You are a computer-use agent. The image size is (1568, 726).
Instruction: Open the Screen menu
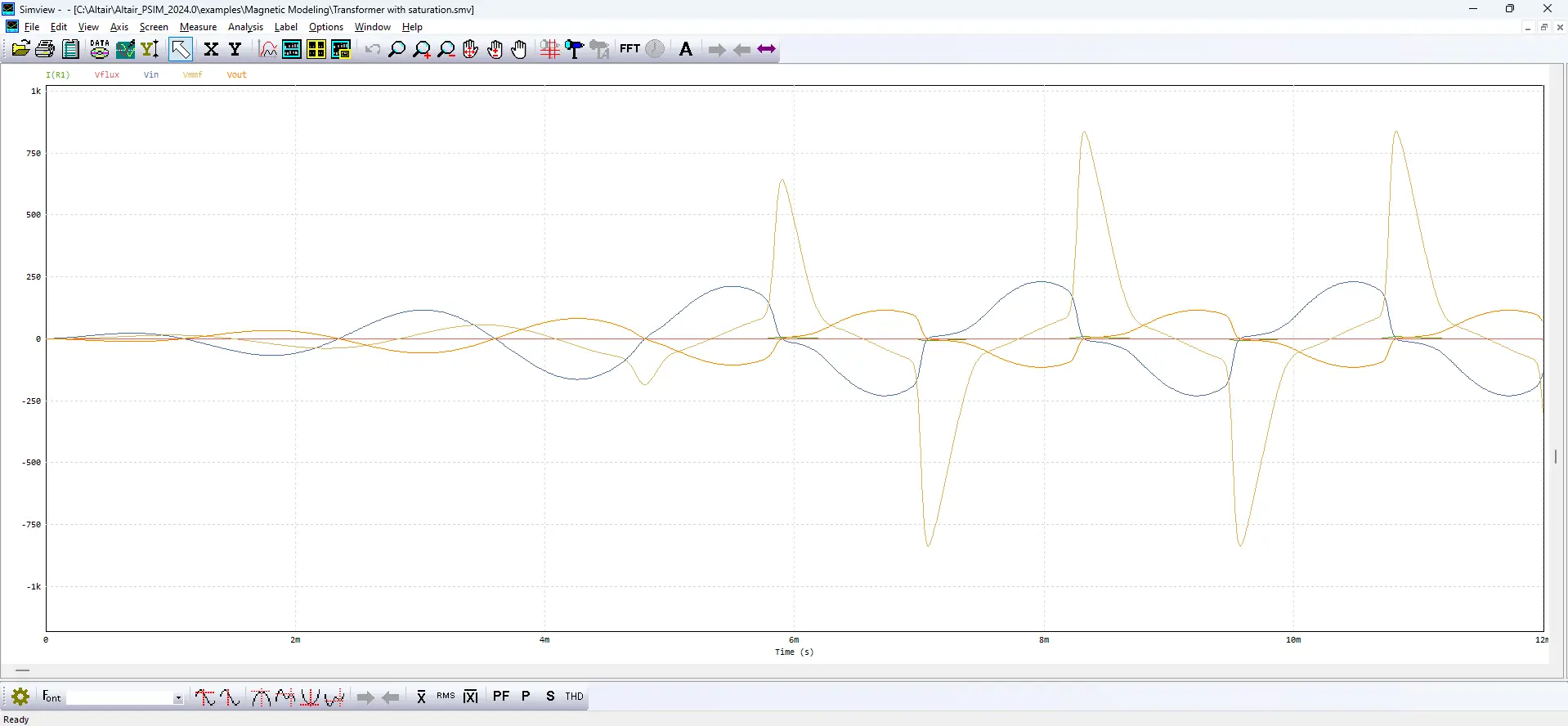click(154, 27)
